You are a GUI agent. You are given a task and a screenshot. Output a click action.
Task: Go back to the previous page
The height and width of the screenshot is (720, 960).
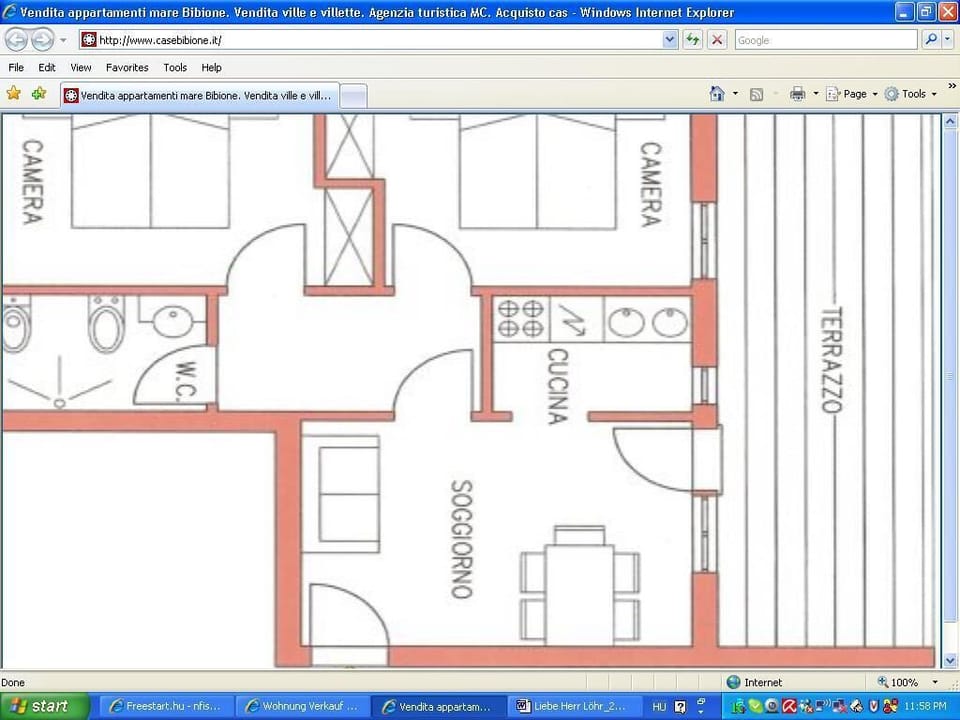[x=16, y=39]
